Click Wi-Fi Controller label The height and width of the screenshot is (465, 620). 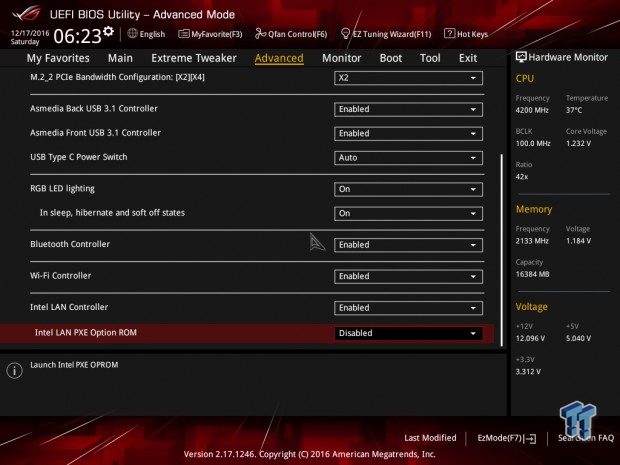[60, 276]
